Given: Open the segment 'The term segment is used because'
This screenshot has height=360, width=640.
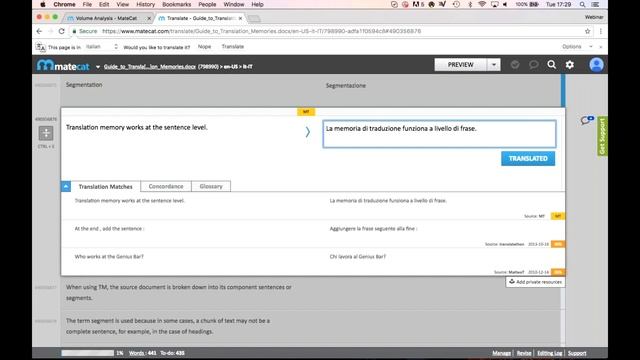Looking at the screenshot, I should [168, 326].
